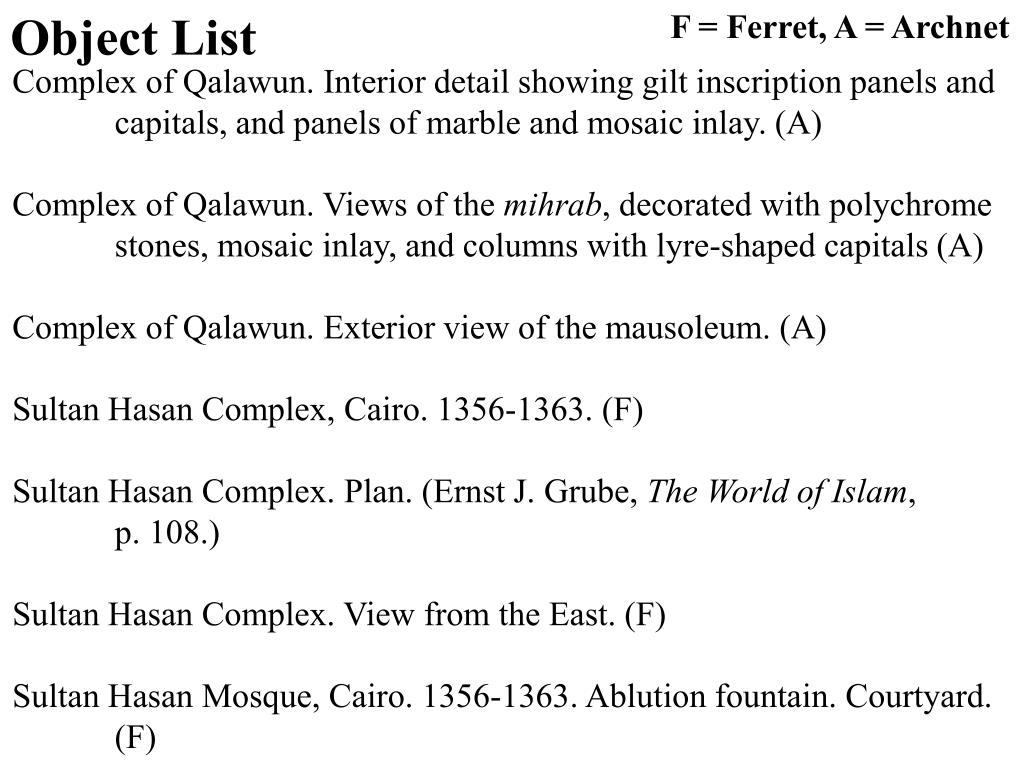Click the final '(F)' on the last line
Viewport: 1024px width, 768px height.
(x=135, y=738)
